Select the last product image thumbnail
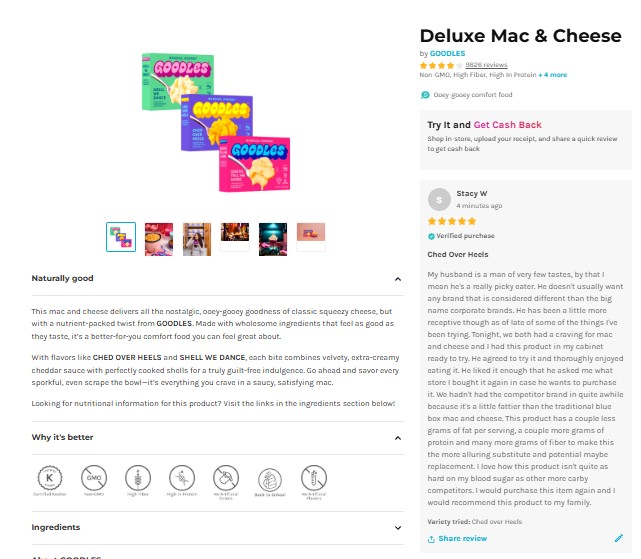 click(x=311, y=236)
